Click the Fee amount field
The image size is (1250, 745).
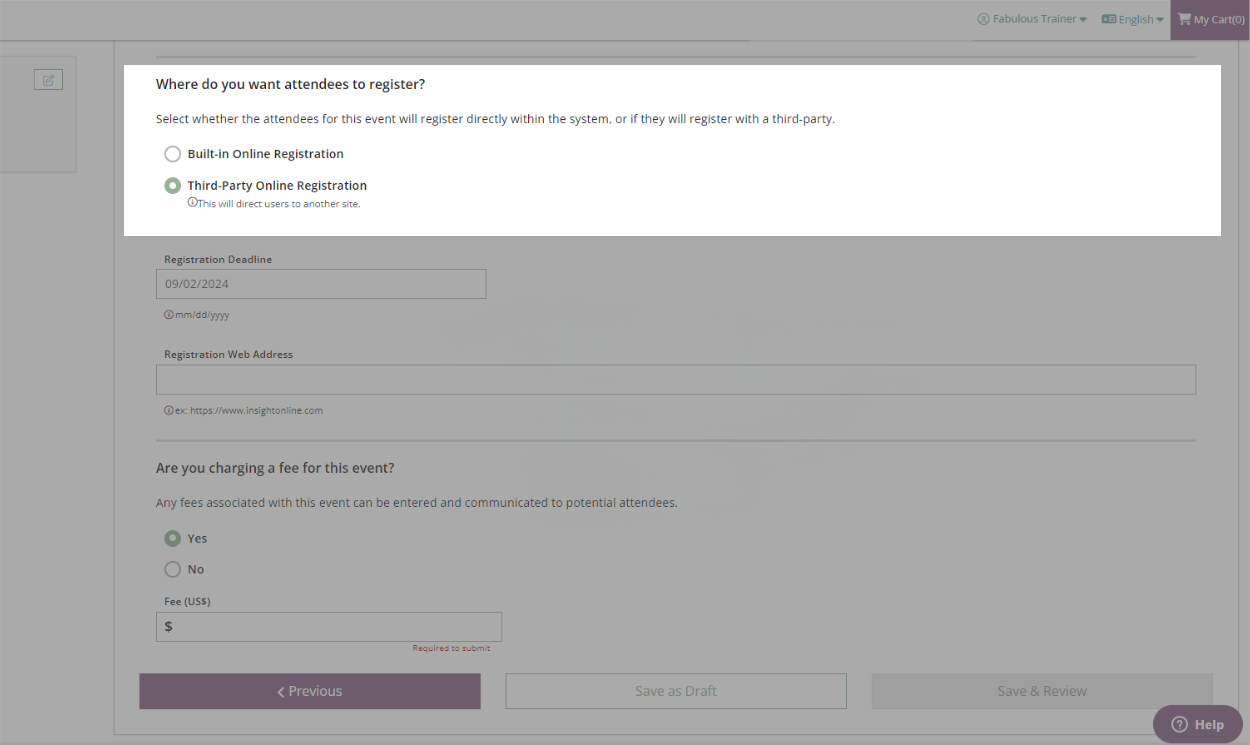[328, 626]
